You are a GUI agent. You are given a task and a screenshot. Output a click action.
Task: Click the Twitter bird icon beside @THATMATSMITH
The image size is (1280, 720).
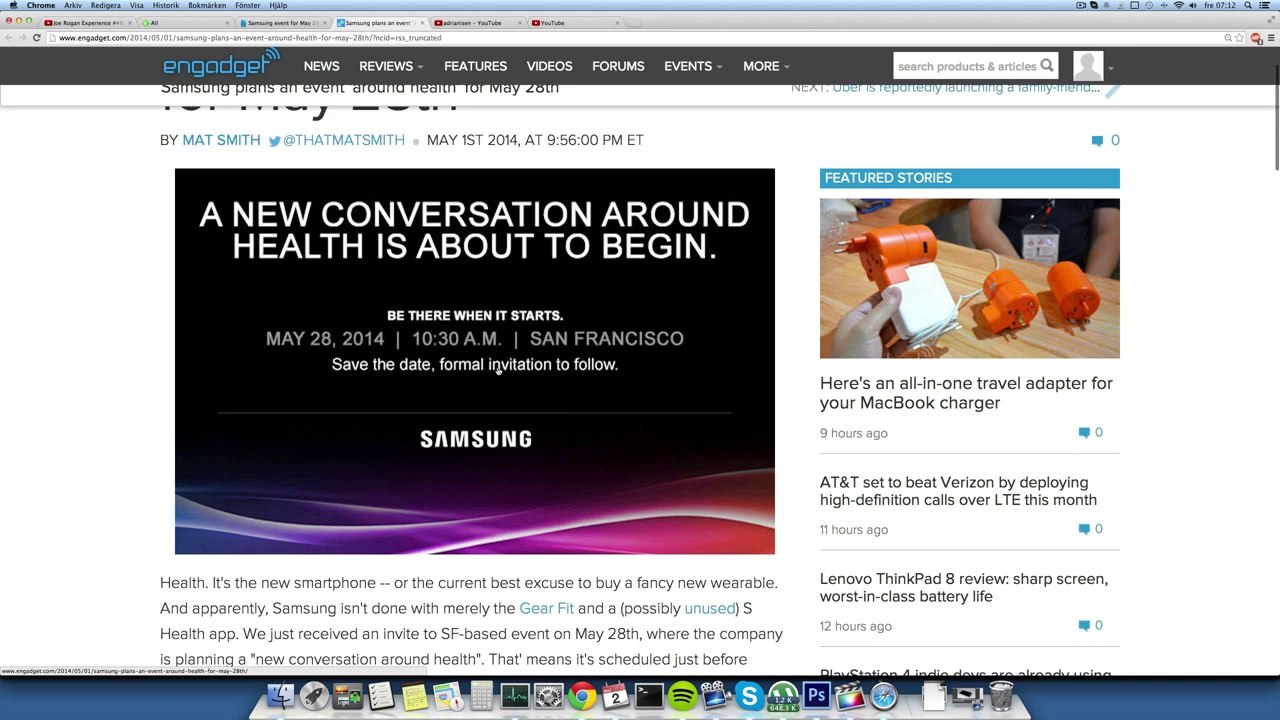[274, 141]
